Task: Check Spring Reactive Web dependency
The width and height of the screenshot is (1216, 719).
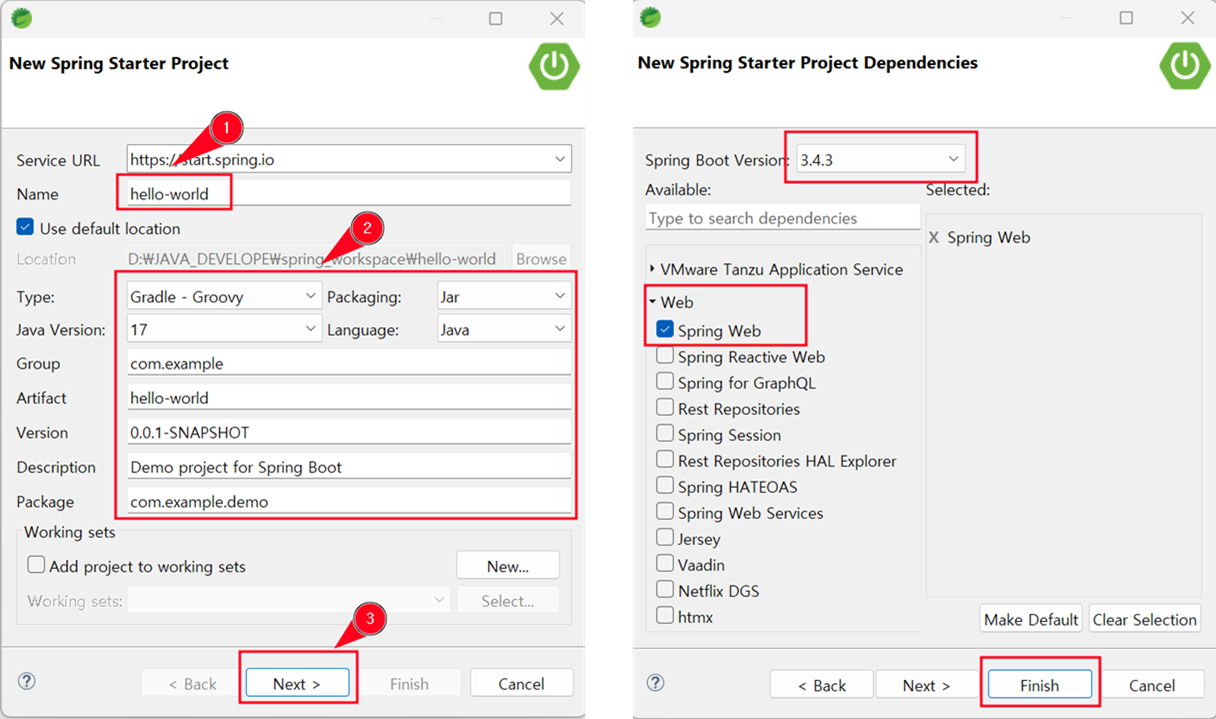Action: (x=665, y=355)
